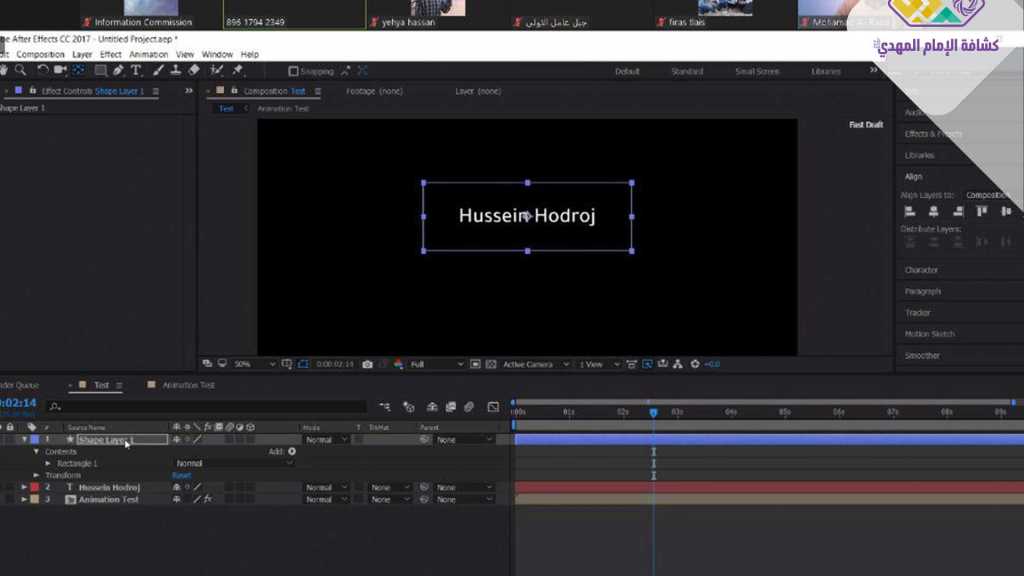Open the Animation menu
1024x576 pixels.
click(x=148, y=55)
